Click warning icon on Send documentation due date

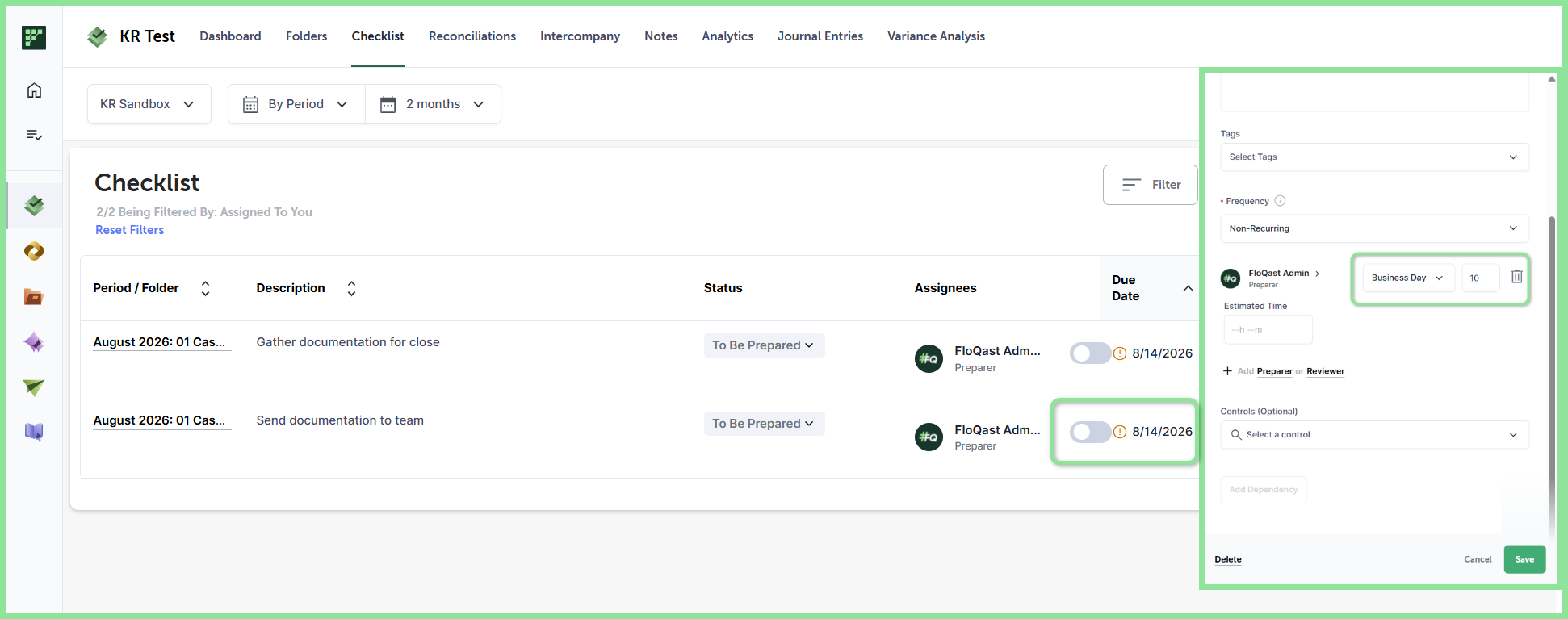click(x=1120, y=432)
